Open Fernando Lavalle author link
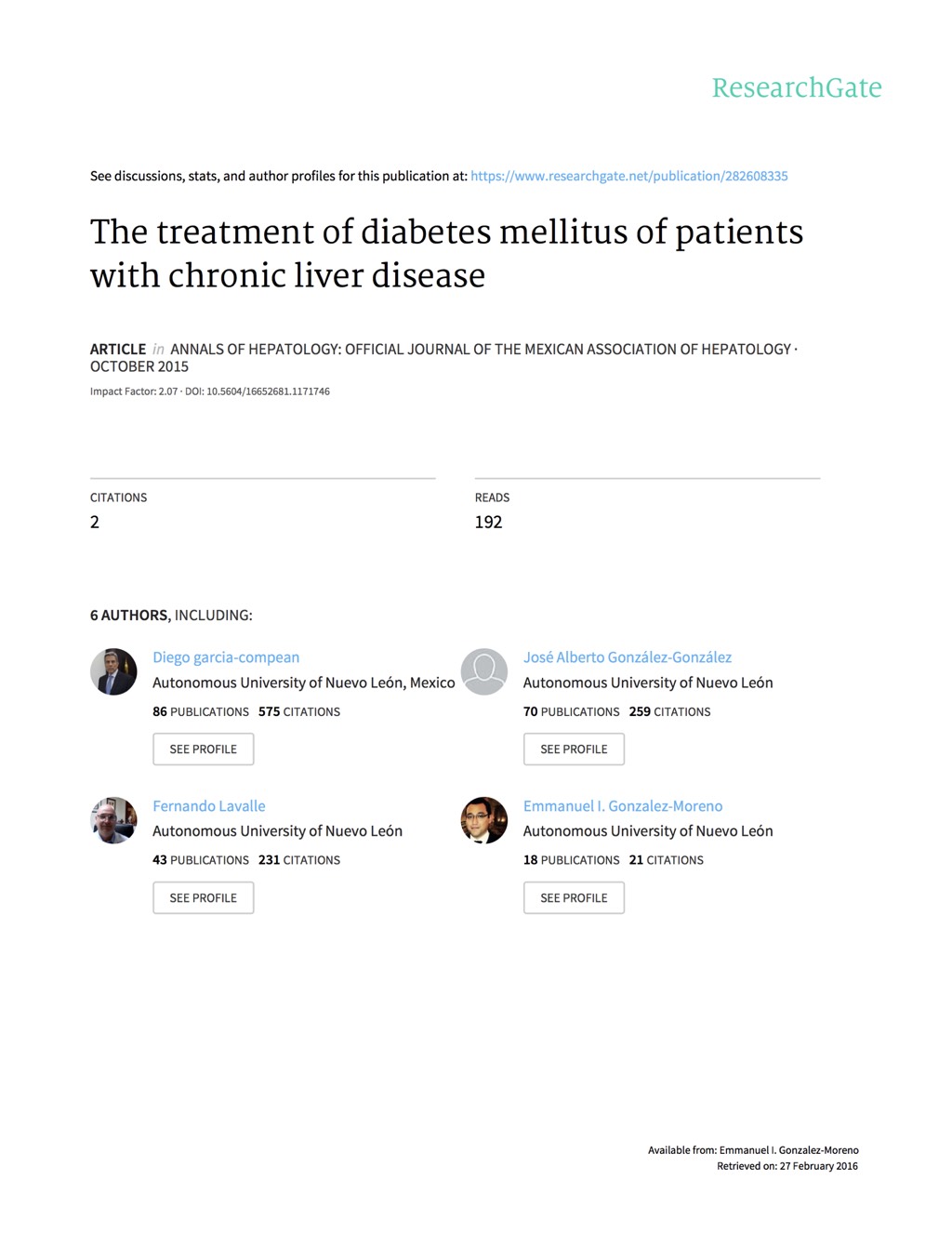The height and width of the screenshot is (1233, 952). pyautogui.click(x=209, y=806)
